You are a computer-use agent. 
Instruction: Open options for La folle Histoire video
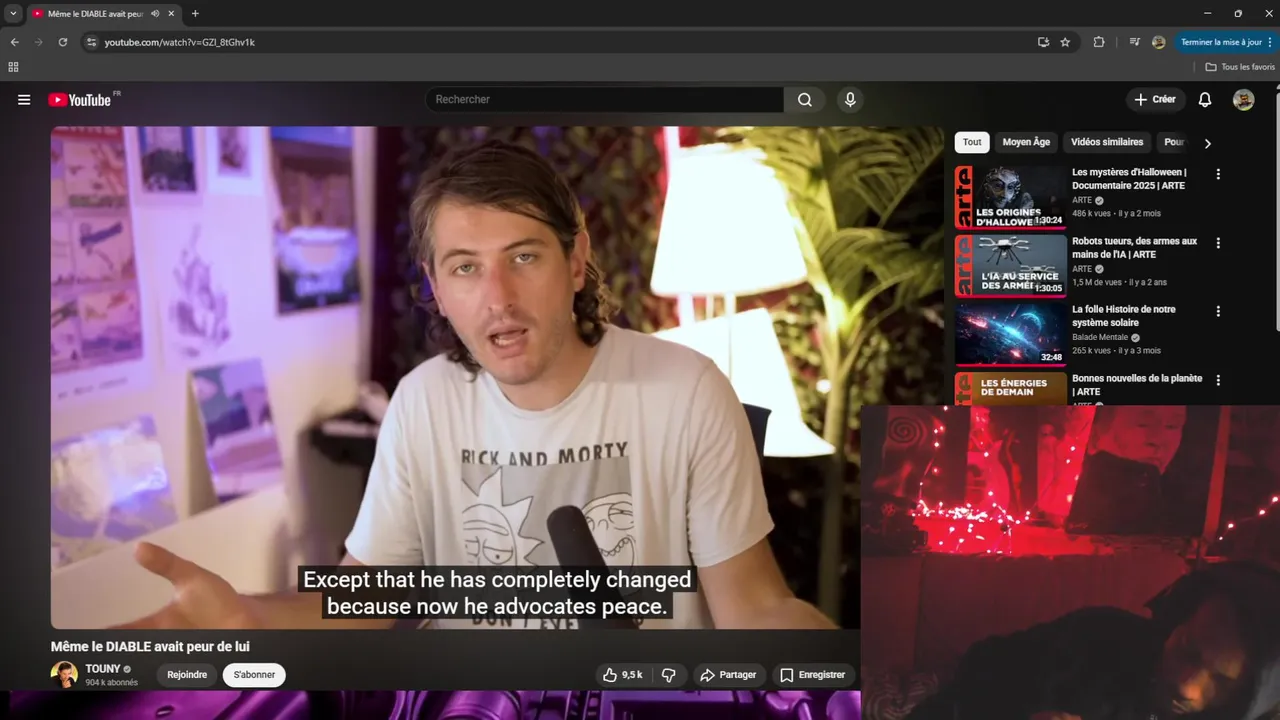1218,311
